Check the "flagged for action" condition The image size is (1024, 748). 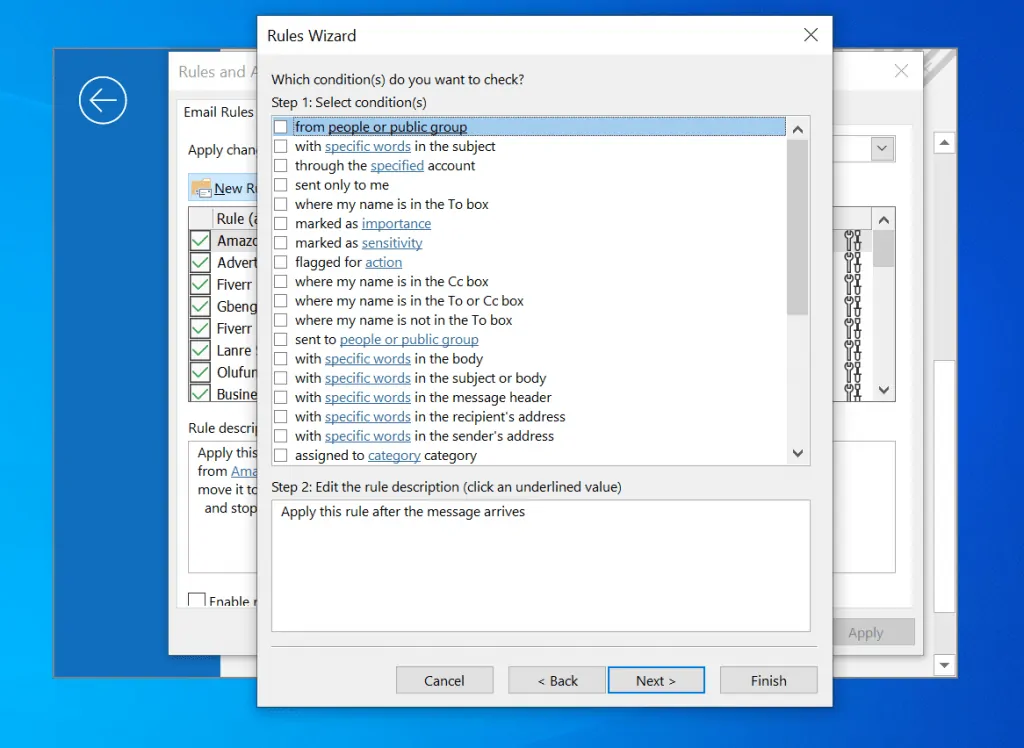click(x=281, y=261)
